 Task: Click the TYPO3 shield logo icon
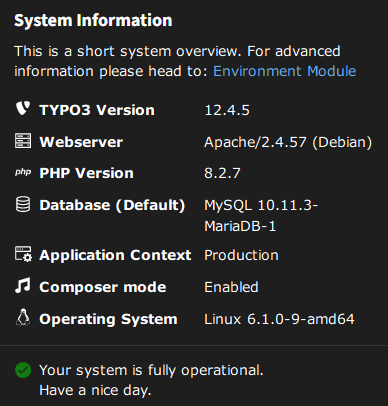pyautogui.click(x=23, y=109)
